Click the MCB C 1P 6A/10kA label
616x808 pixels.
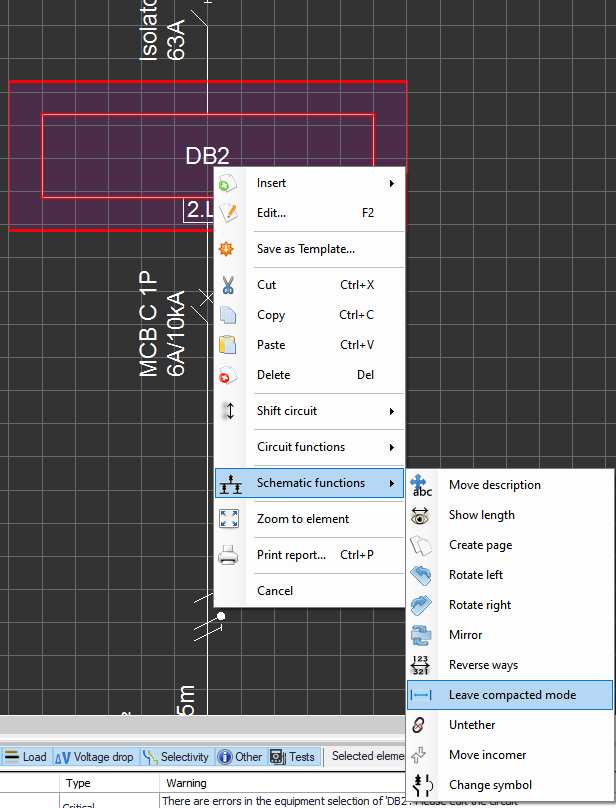[x=161, y=324]
